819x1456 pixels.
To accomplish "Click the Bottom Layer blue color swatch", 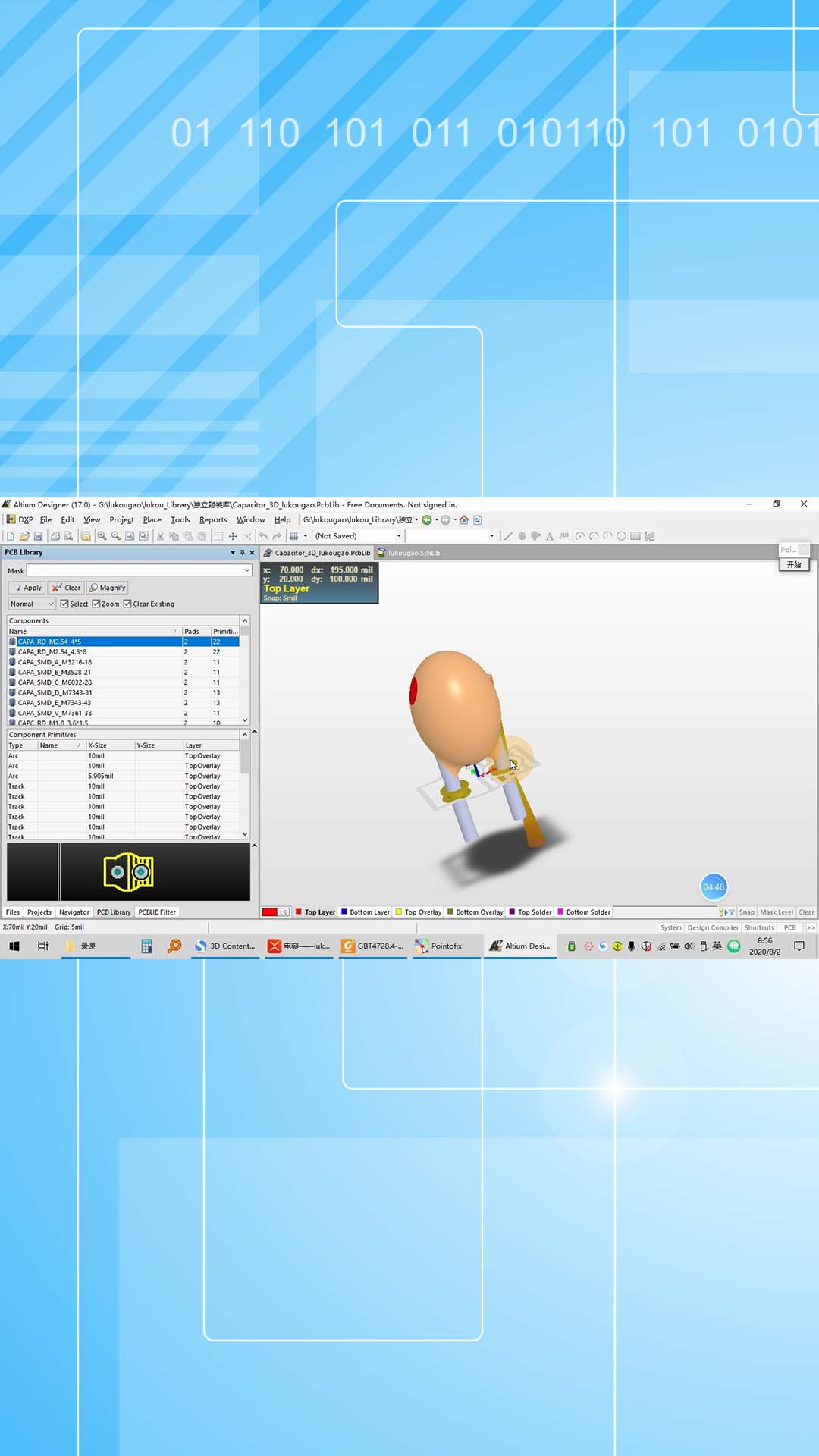I will (344, 912).
